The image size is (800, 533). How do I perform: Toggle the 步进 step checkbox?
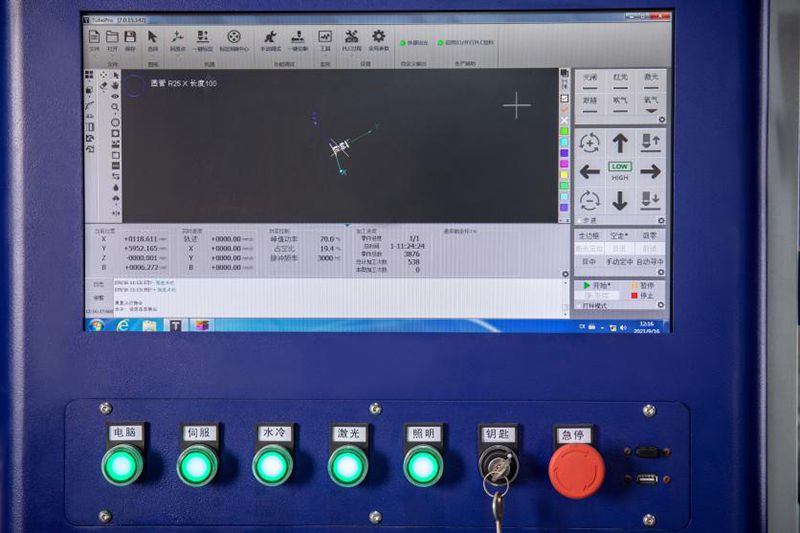pos(581,220)
